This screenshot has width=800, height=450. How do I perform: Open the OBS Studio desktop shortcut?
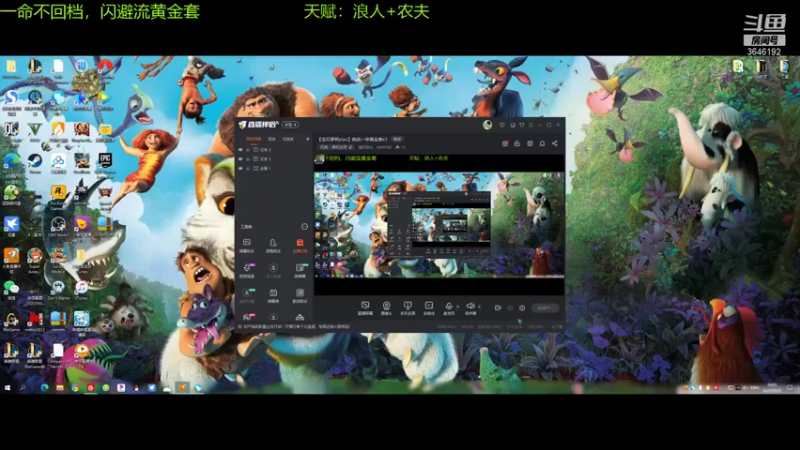(x=58, y=225)
